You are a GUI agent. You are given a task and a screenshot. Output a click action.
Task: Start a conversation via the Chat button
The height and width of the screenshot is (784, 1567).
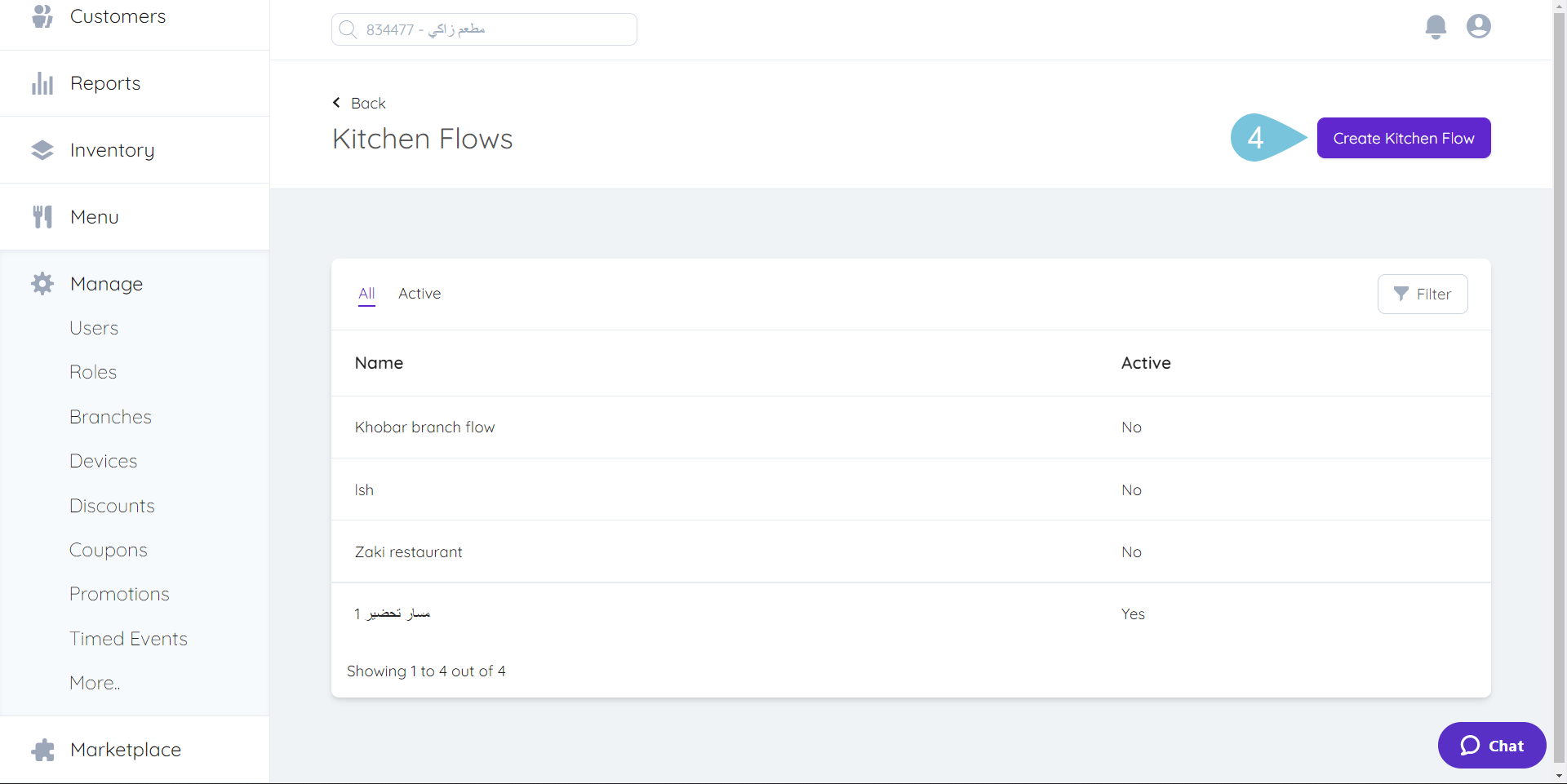[1491, 745]
